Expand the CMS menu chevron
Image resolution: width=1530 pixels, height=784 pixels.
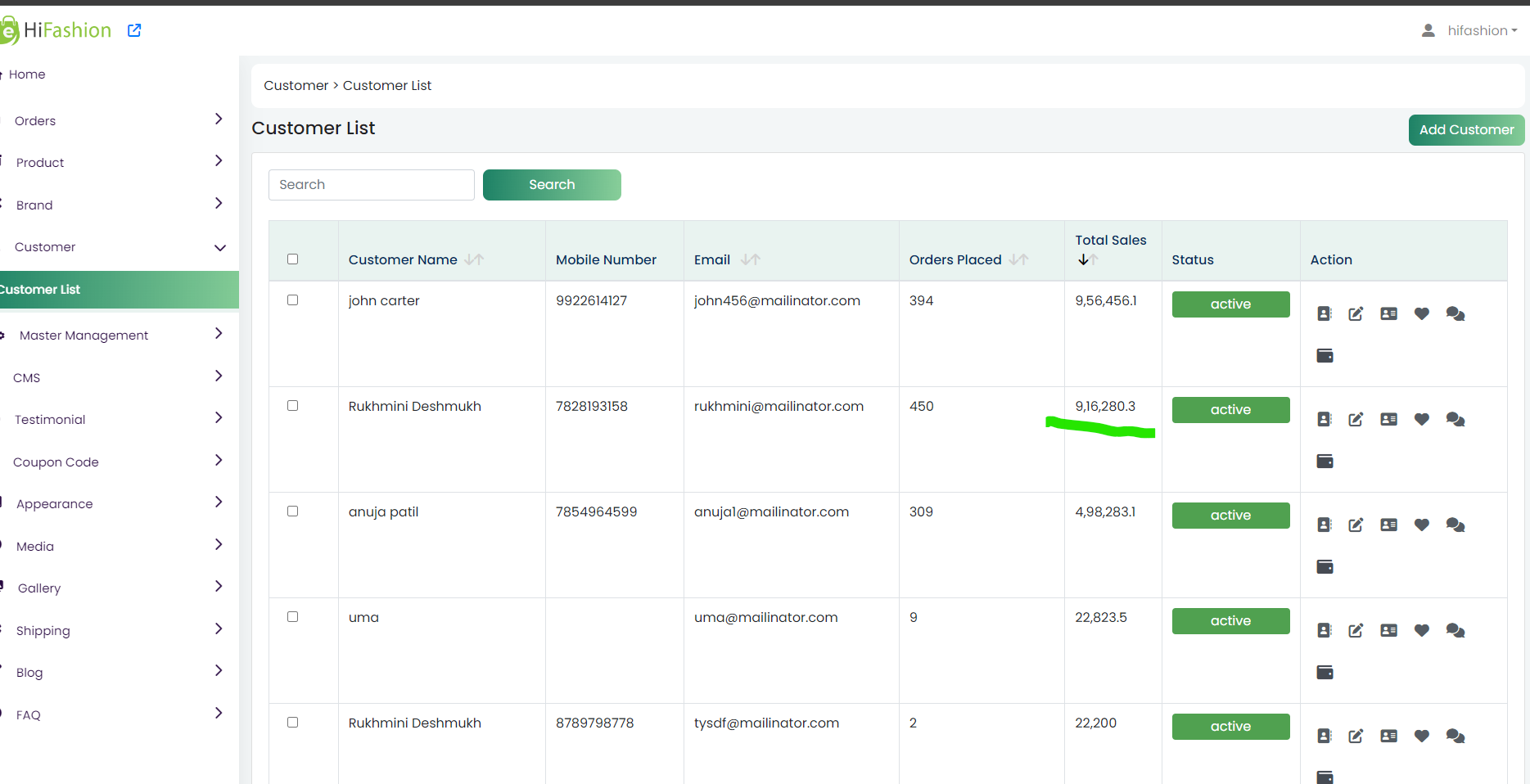tap(219, 376)
